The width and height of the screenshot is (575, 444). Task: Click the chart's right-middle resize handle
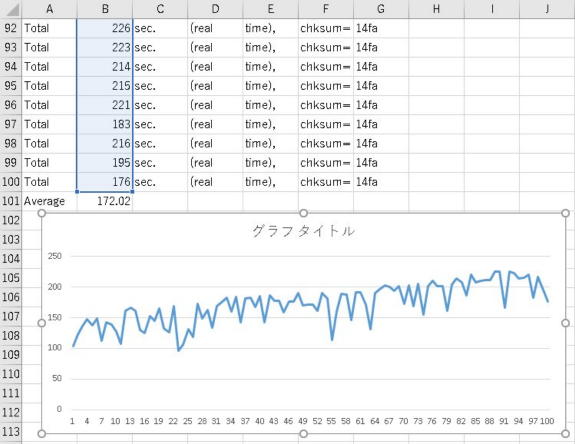pyautogui.click(x=565, y=323)
